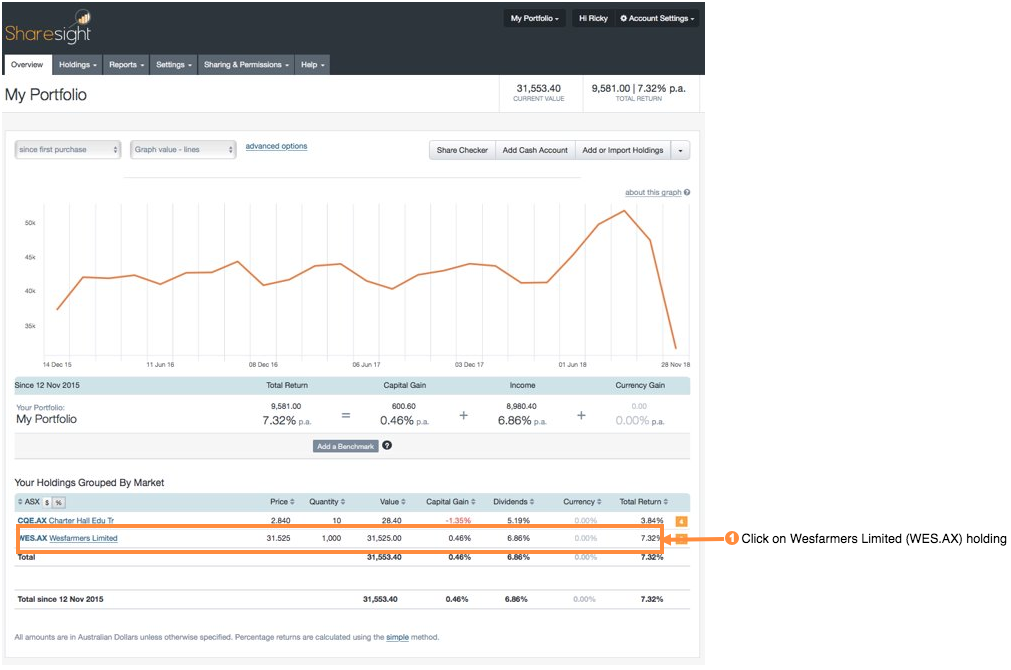This screenshot has height=670, width=1011.
Task: Open the Reports menu
Action: tap(126, 64)
